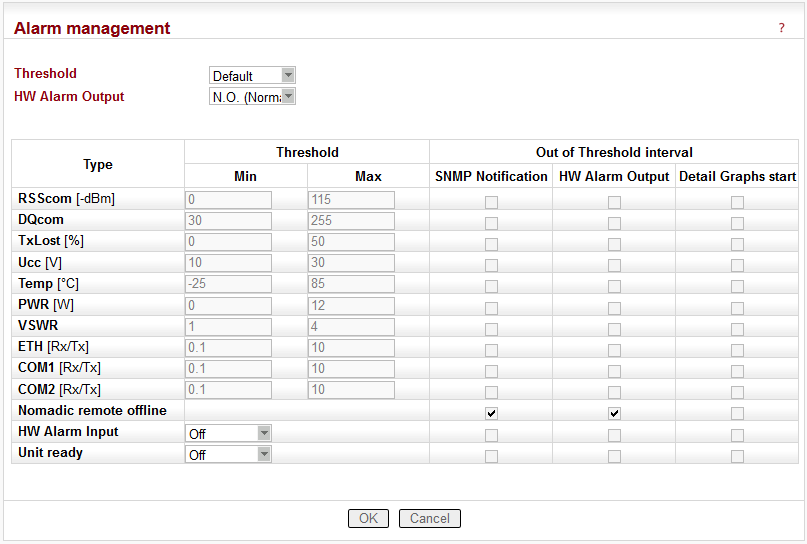This screenshot has width=807, height=544.
Task: Enable SNMP Notification for Ucc
Action: 492,265
